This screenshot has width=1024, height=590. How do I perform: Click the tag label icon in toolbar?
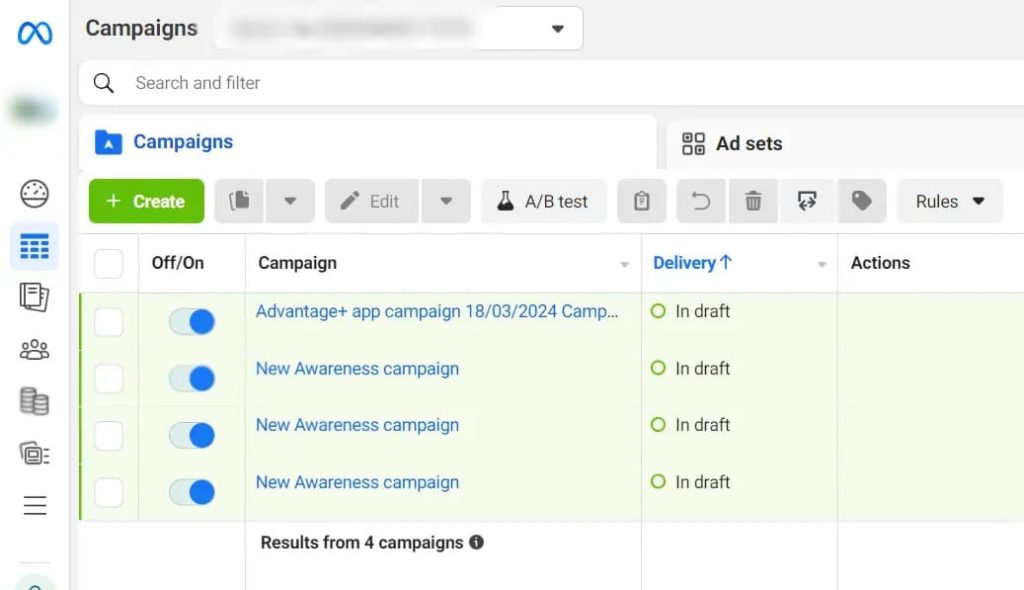861,201
